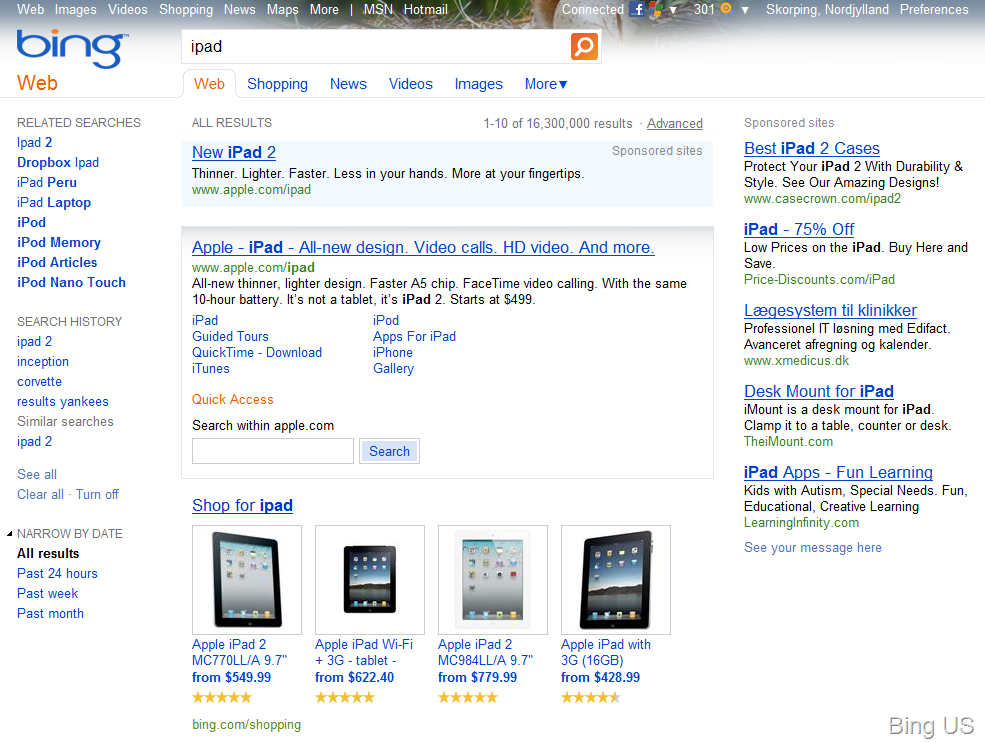Click the Search within apple.com field
Viewport: 985px width, 742px height.
point(273,451)
